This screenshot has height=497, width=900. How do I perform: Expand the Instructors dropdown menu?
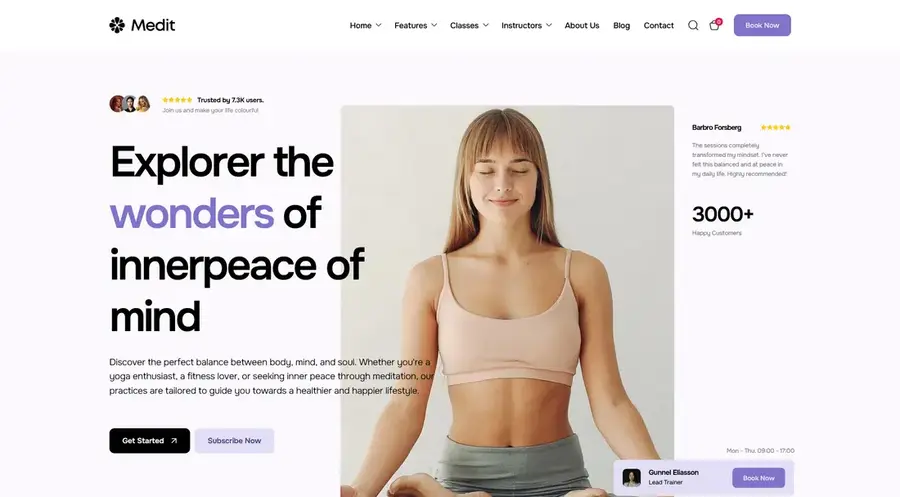(526, 25)
